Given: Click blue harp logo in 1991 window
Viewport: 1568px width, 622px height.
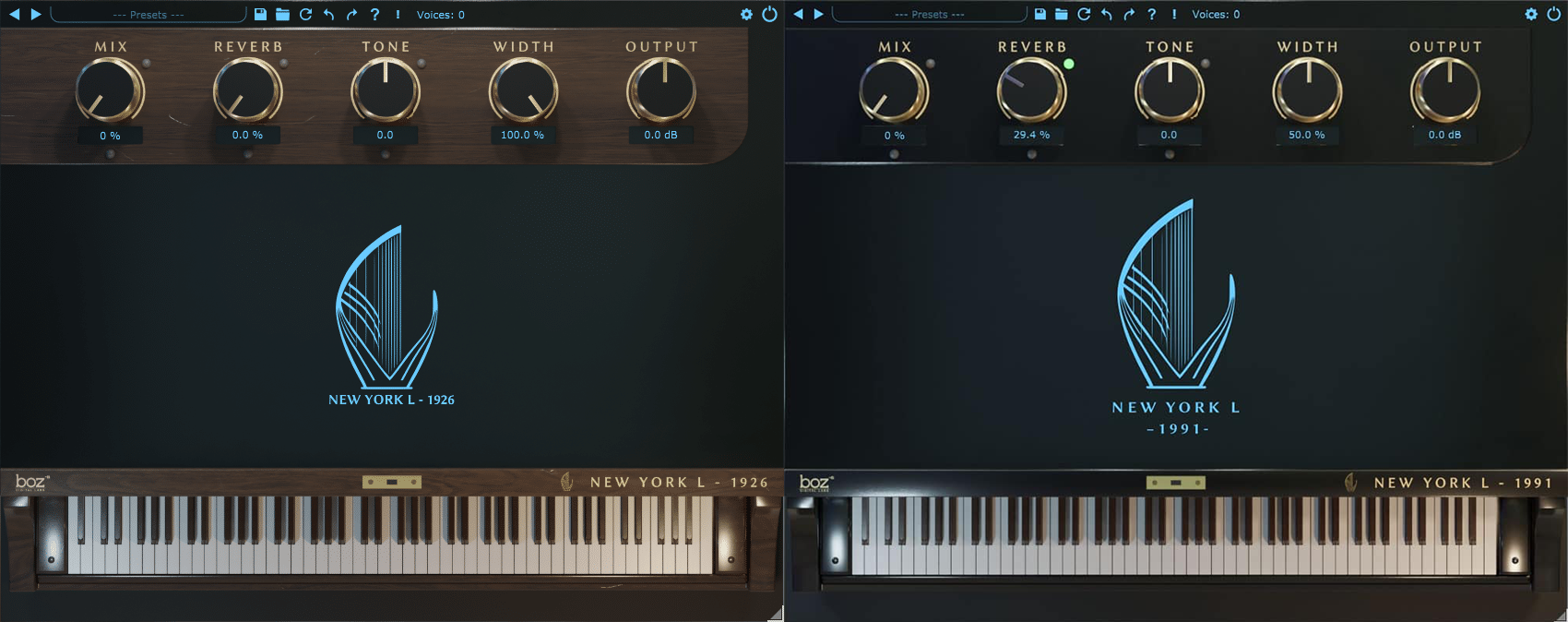Looking at the screenshot, I should pyautogui.click(x=1176, y=293).
